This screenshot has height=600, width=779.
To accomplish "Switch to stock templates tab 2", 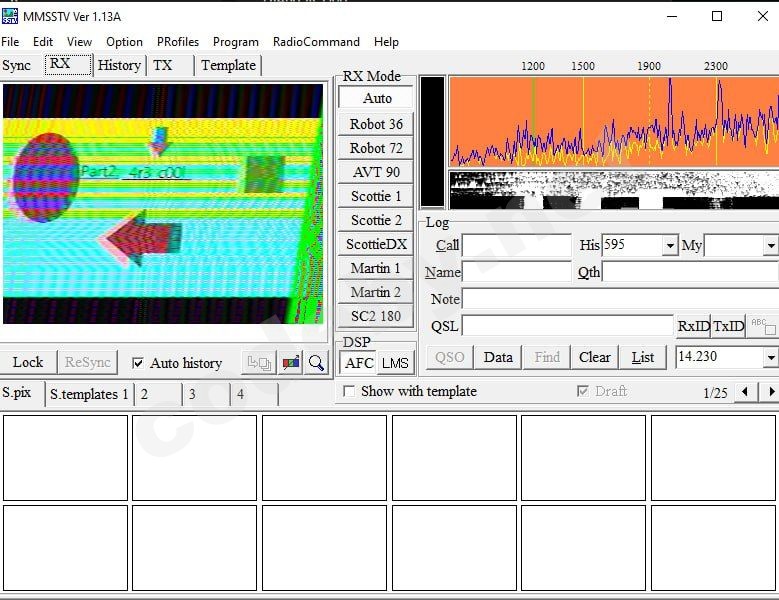I will (158, 394).
